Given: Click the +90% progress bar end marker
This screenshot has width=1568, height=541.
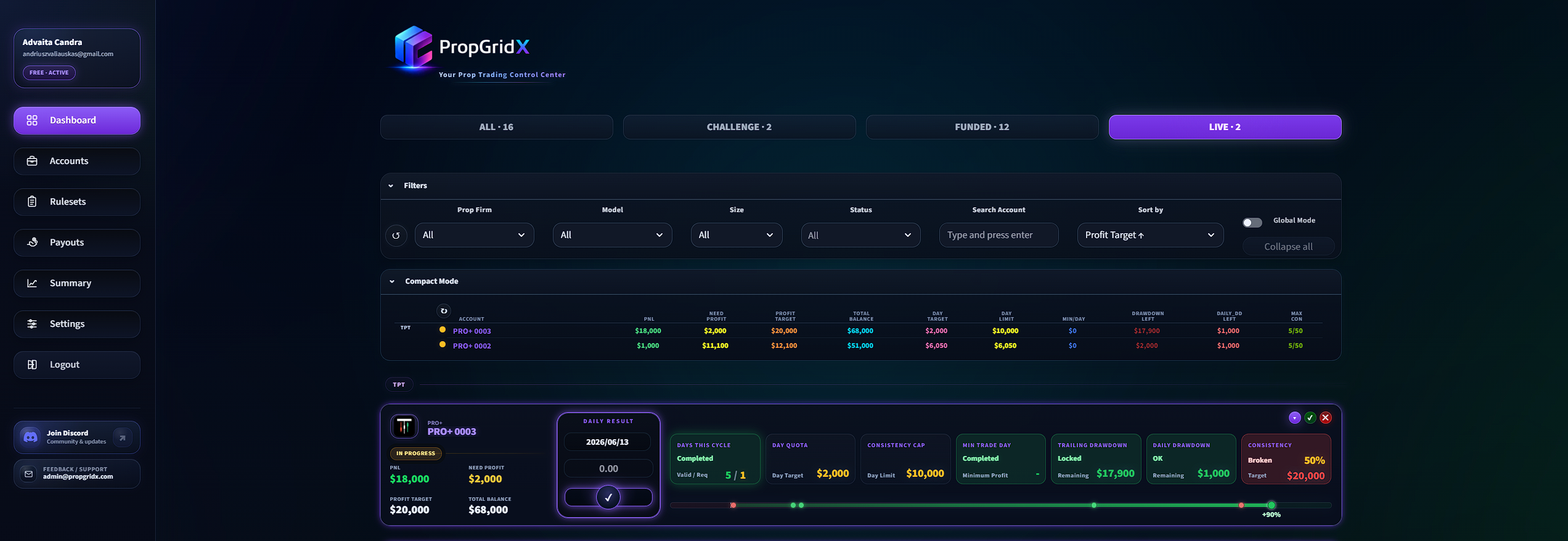Looking at the screenshot, I should [1271, 505].
